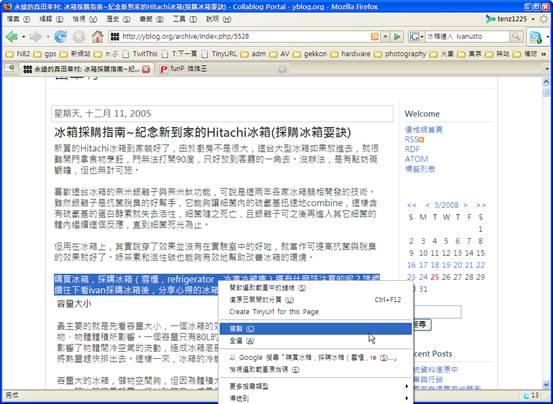553x404 pixels.
Task: Go to next year with >> calendar link
Action: click(x=481, y=205)
